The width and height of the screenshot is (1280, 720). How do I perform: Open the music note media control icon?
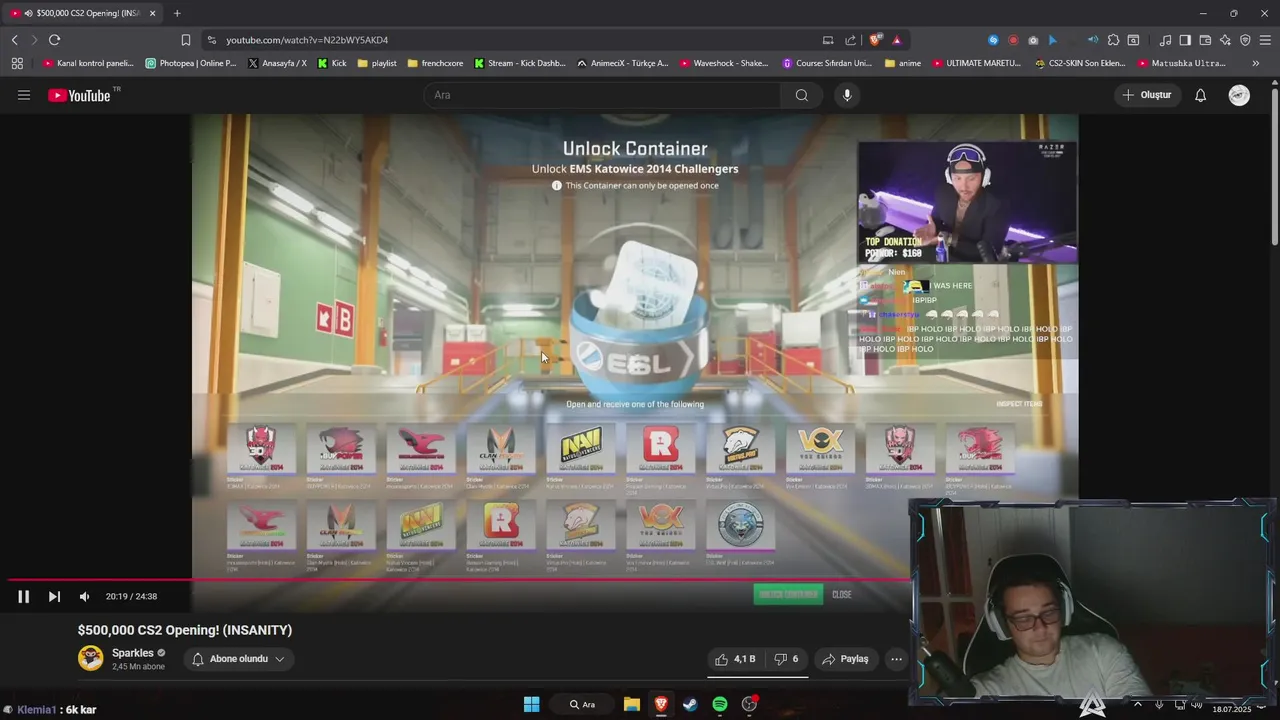[x=1165, y=40]
